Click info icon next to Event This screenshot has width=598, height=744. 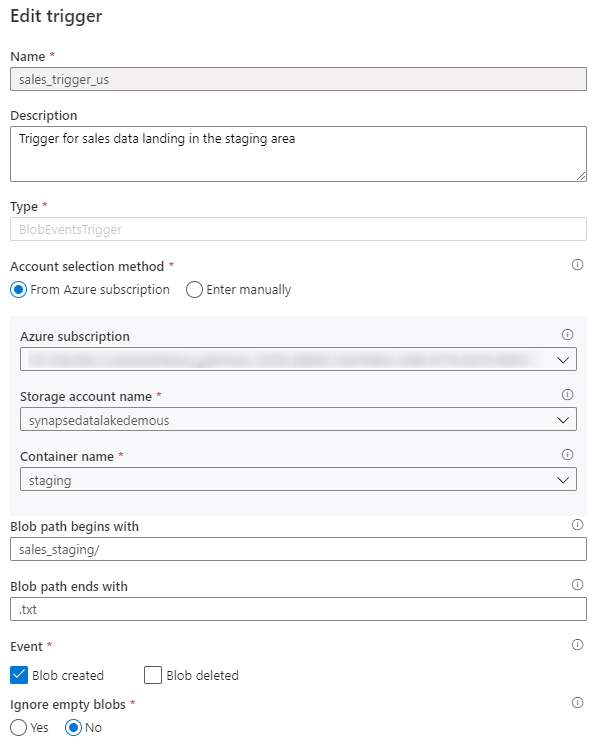(577, 644)
